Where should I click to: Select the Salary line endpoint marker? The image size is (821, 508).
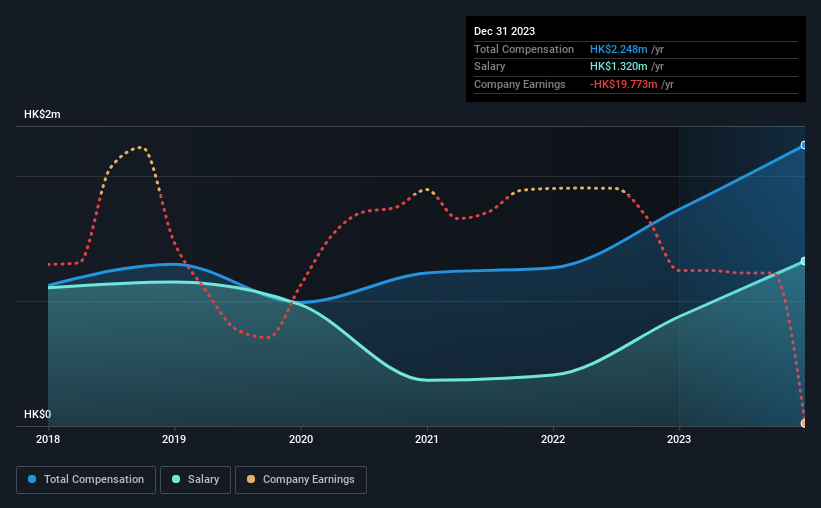803,261
